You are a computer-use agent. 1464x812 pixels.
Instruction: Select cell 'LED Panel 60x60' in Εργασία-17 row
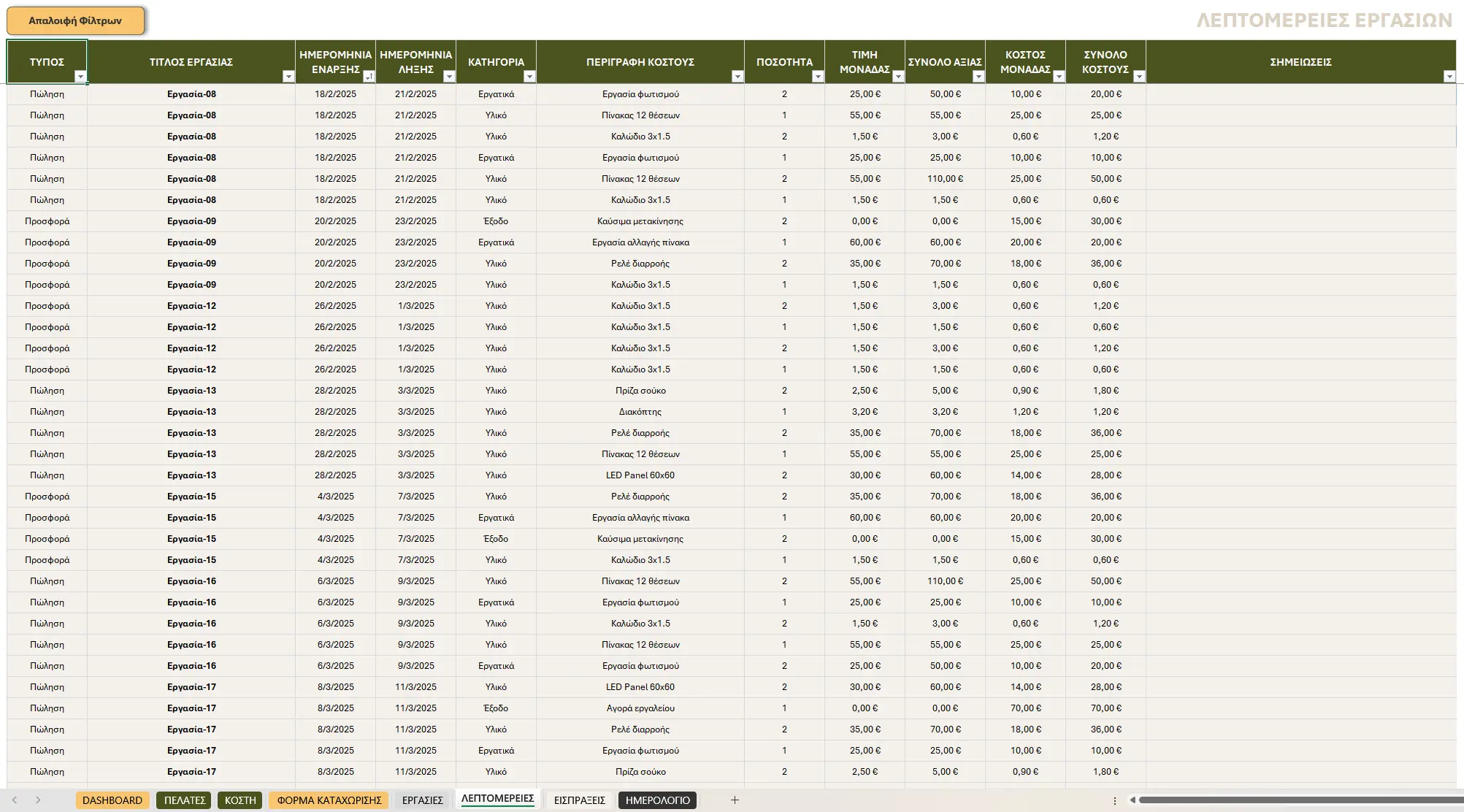coord(640,687)
